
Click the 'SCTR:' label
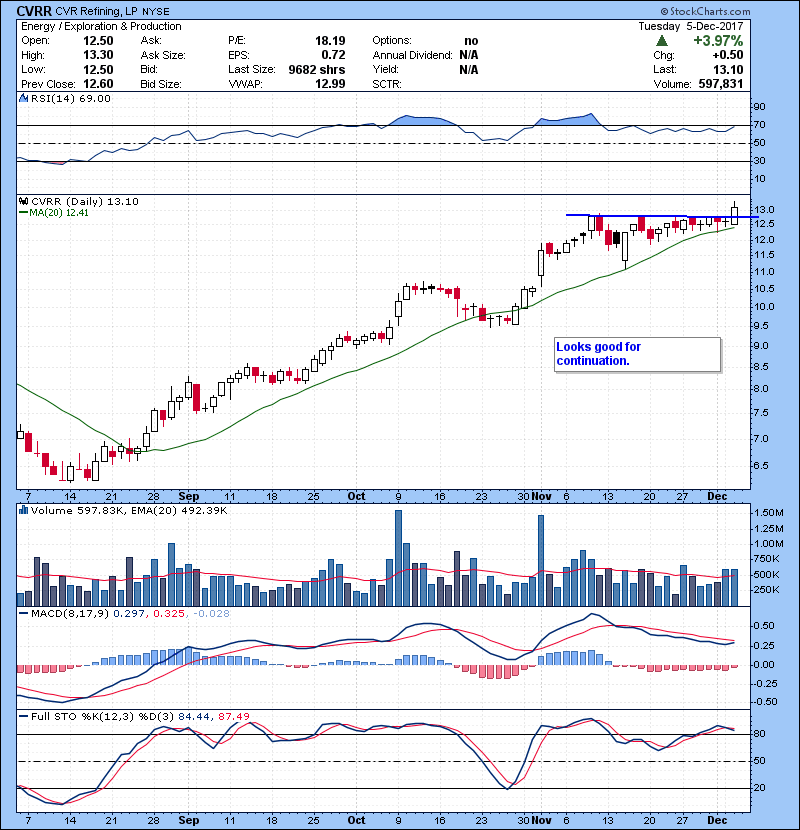coord(387,84)
